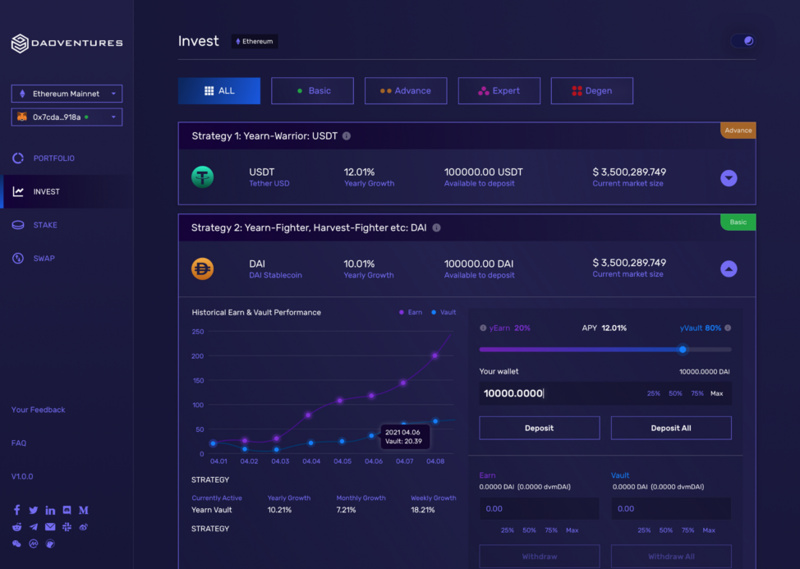800x569 pixels.
Task: Expand Strategy 1 USDT row arrow
Action: [729, 178]
